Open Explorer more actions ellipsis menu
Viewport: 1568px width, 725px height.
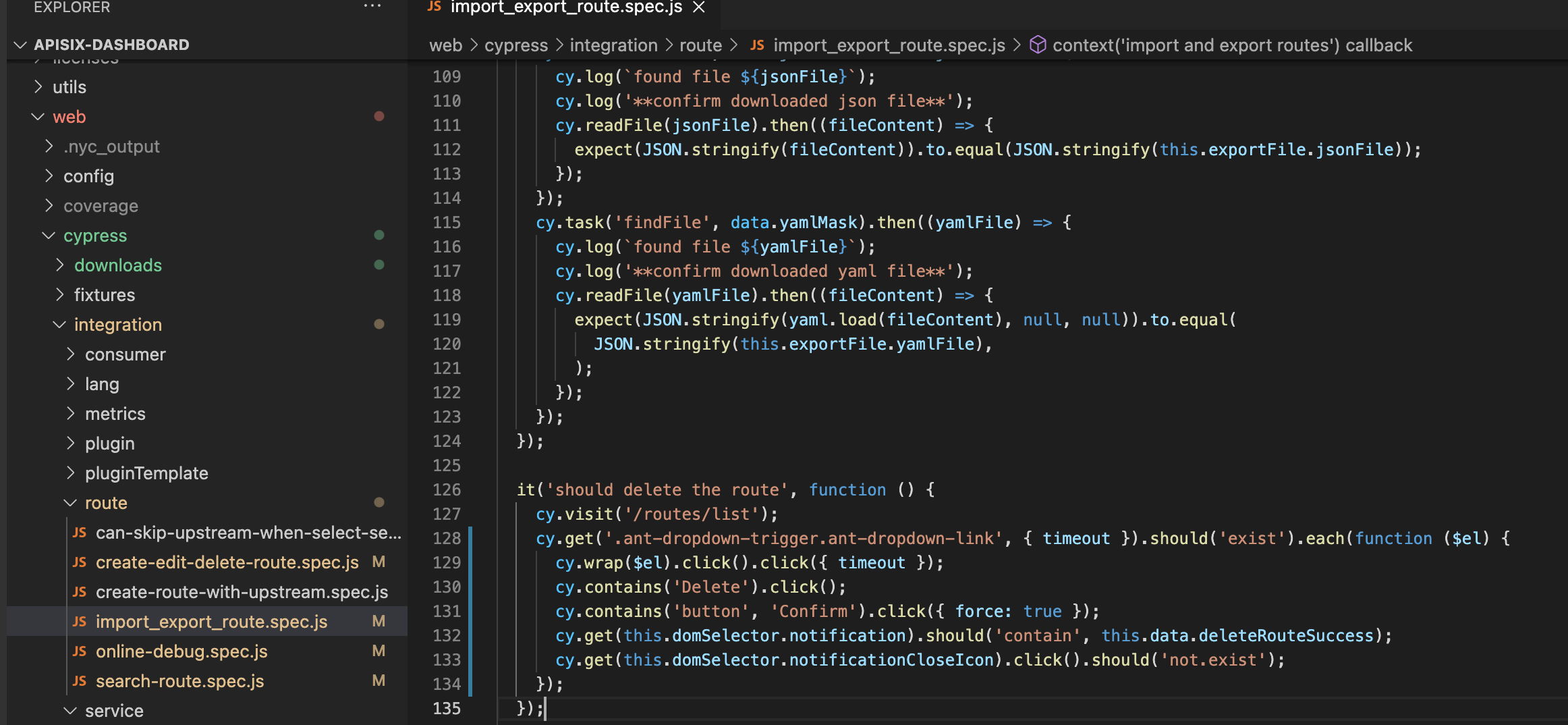(x=372, y=7)
